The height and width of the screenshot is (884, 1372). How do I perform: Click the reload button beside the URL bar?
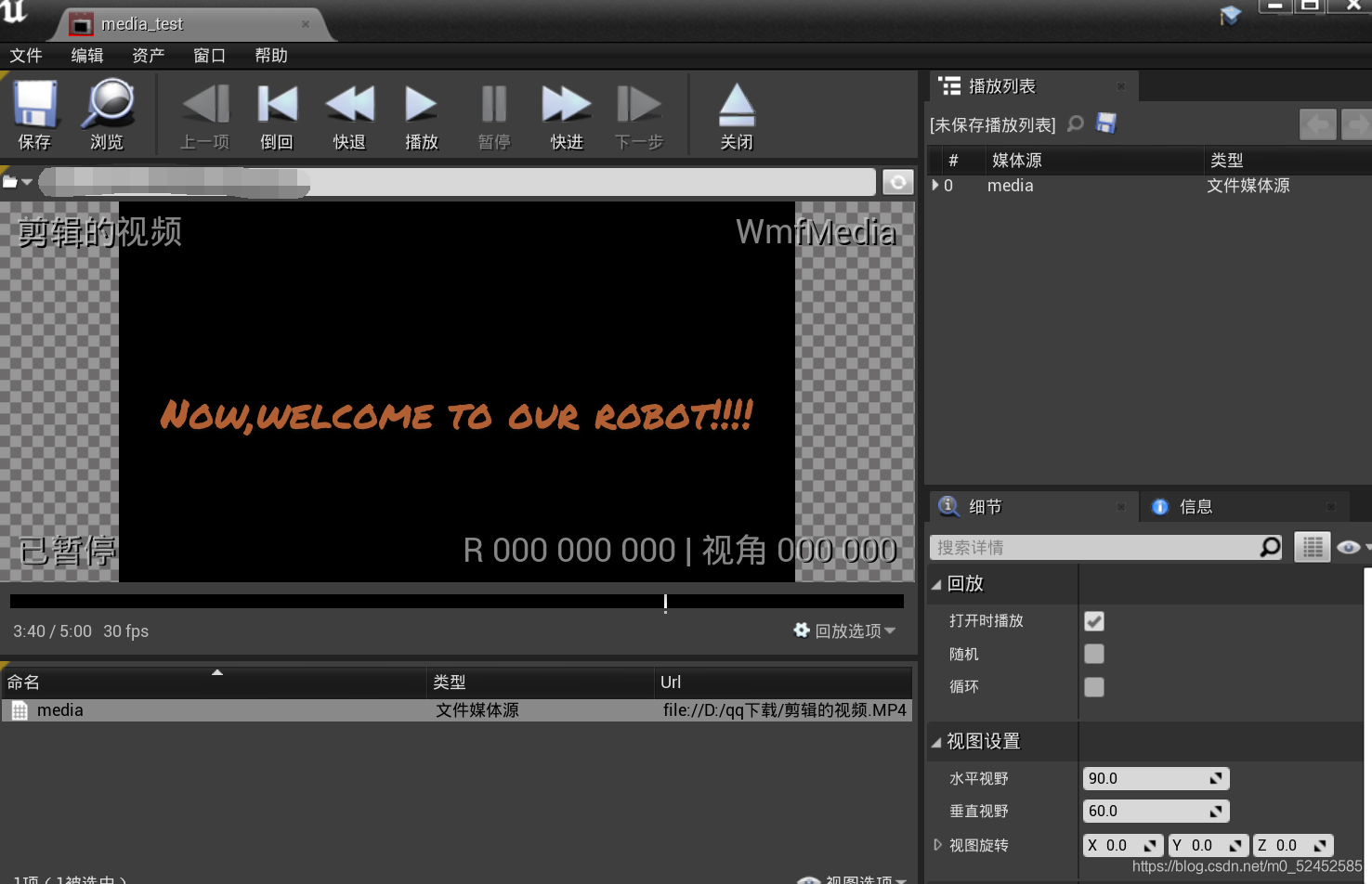click(898, 182)
